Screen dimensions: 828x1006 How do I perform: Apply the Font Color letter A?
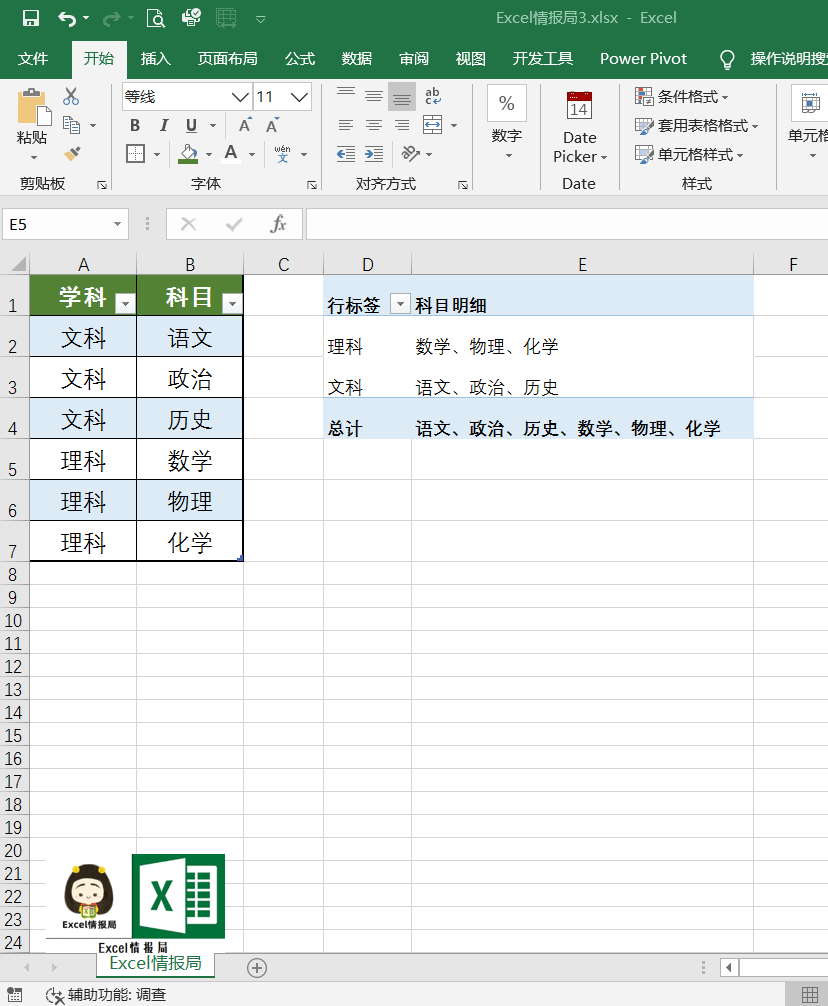(231, 154)
